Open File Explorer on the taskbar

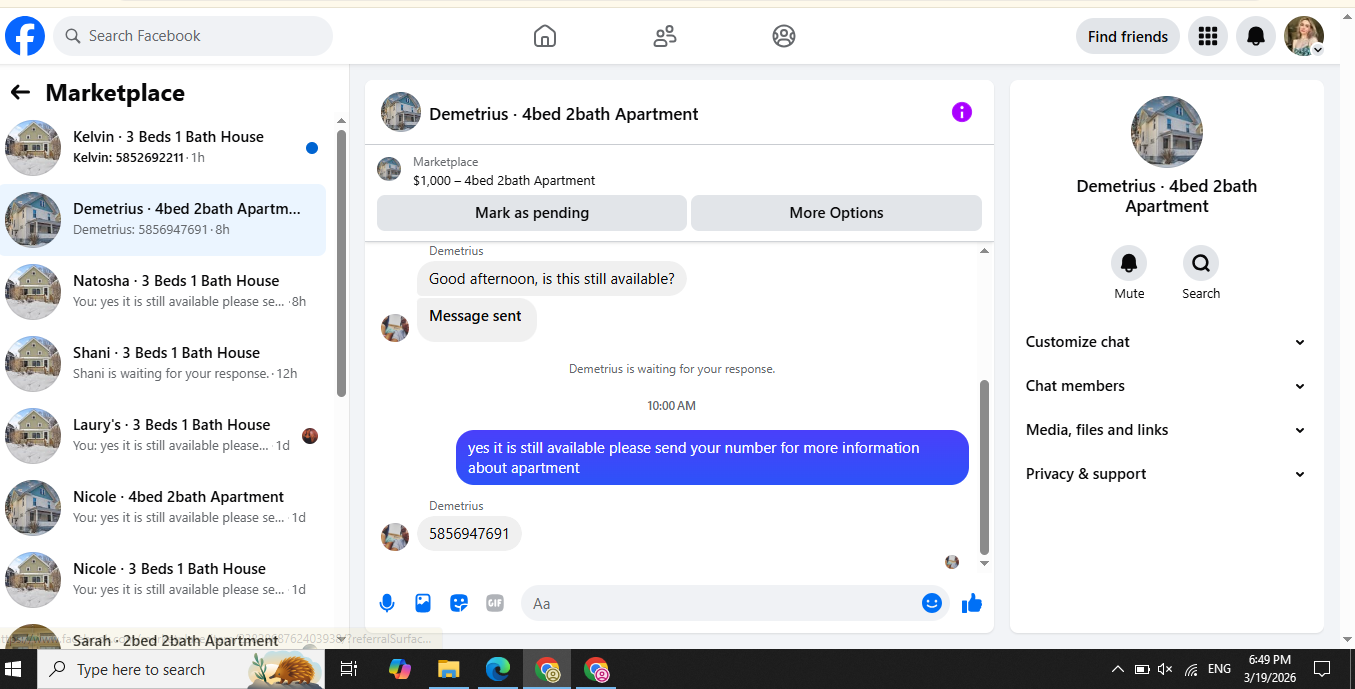click(x=448, y=669)
